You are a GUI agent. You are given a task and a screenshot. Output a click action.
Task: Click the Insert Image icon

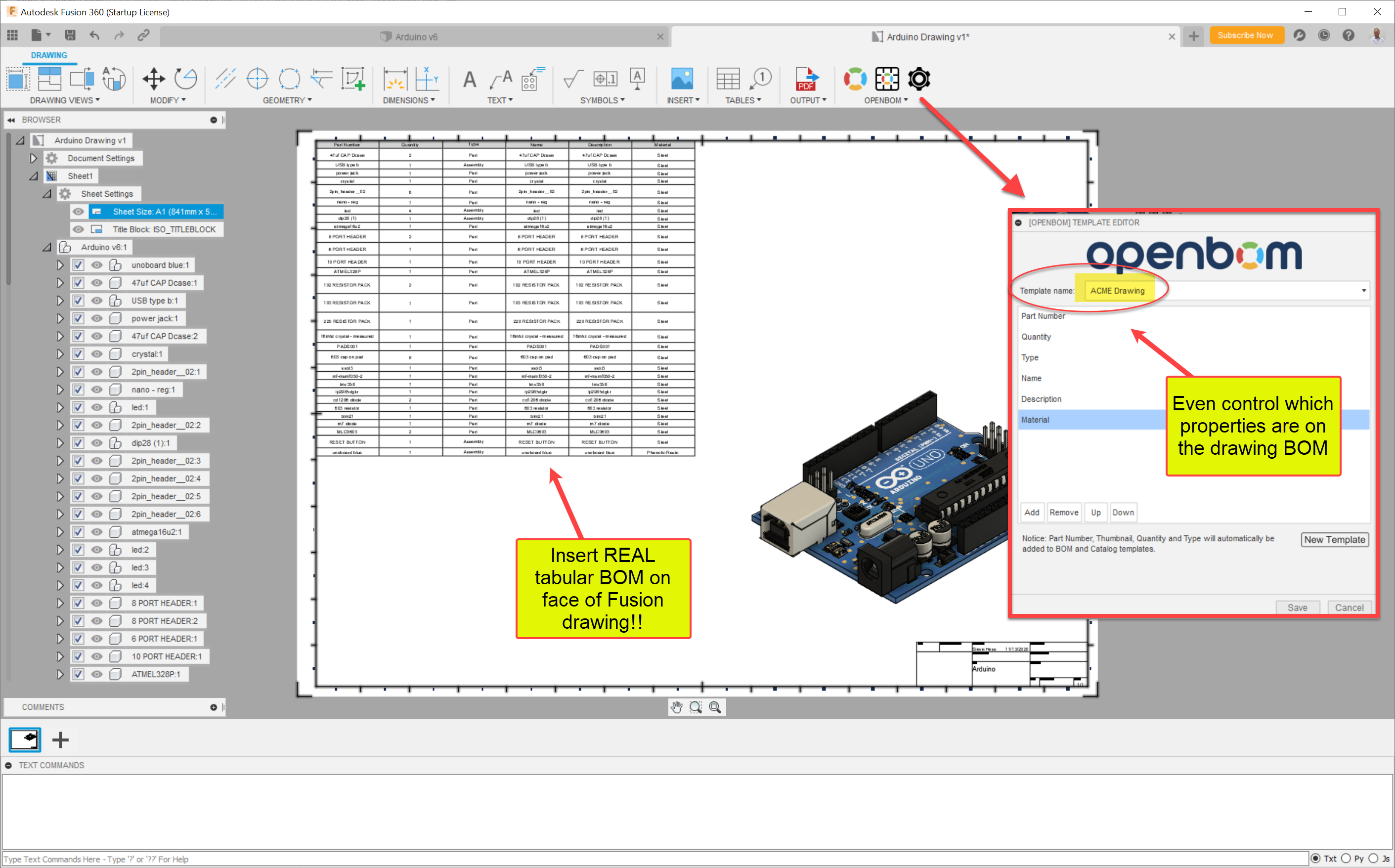[681, 79]
